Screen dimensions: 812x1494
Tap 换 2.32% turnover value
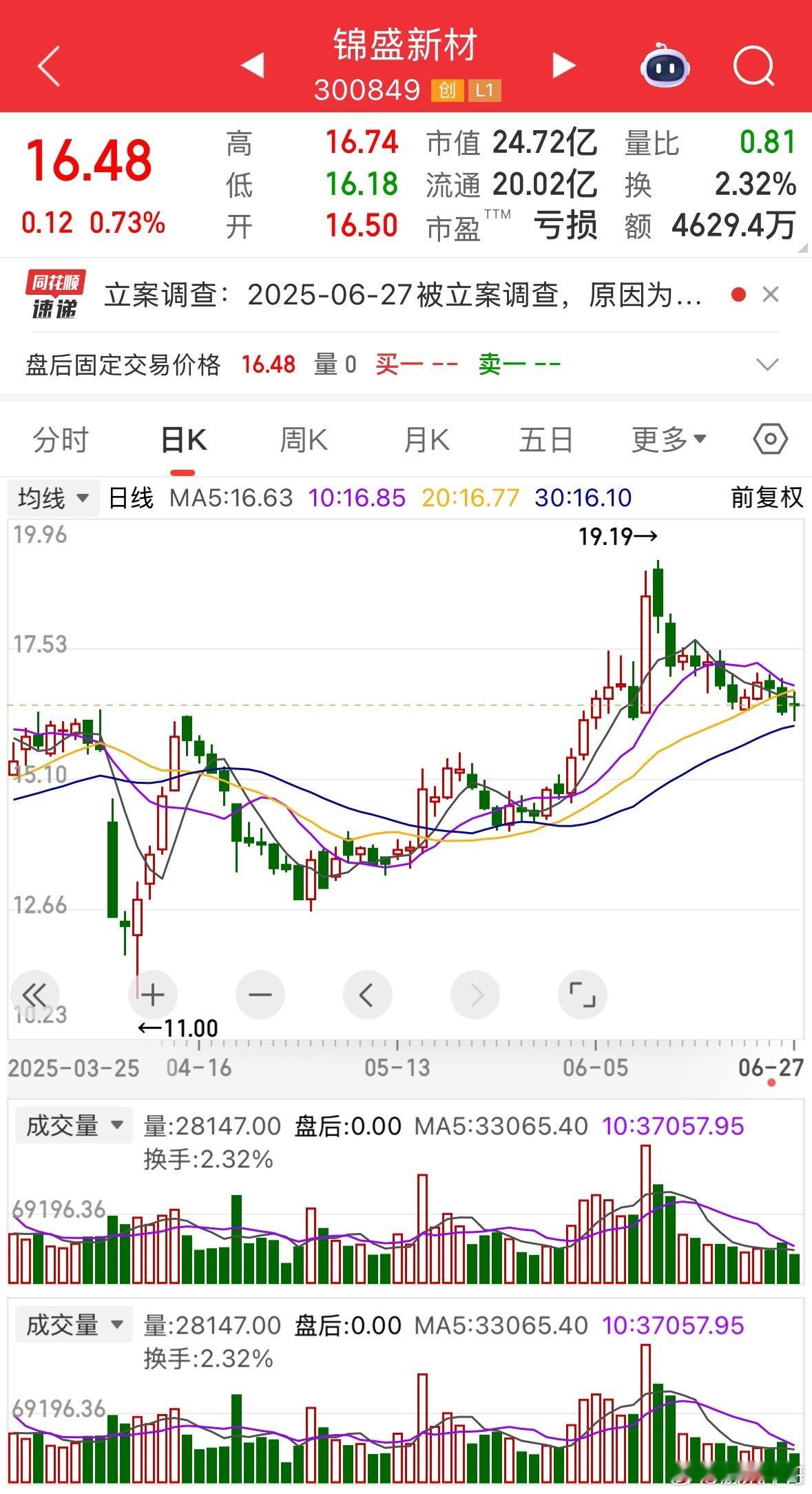(x=711, y=184)
